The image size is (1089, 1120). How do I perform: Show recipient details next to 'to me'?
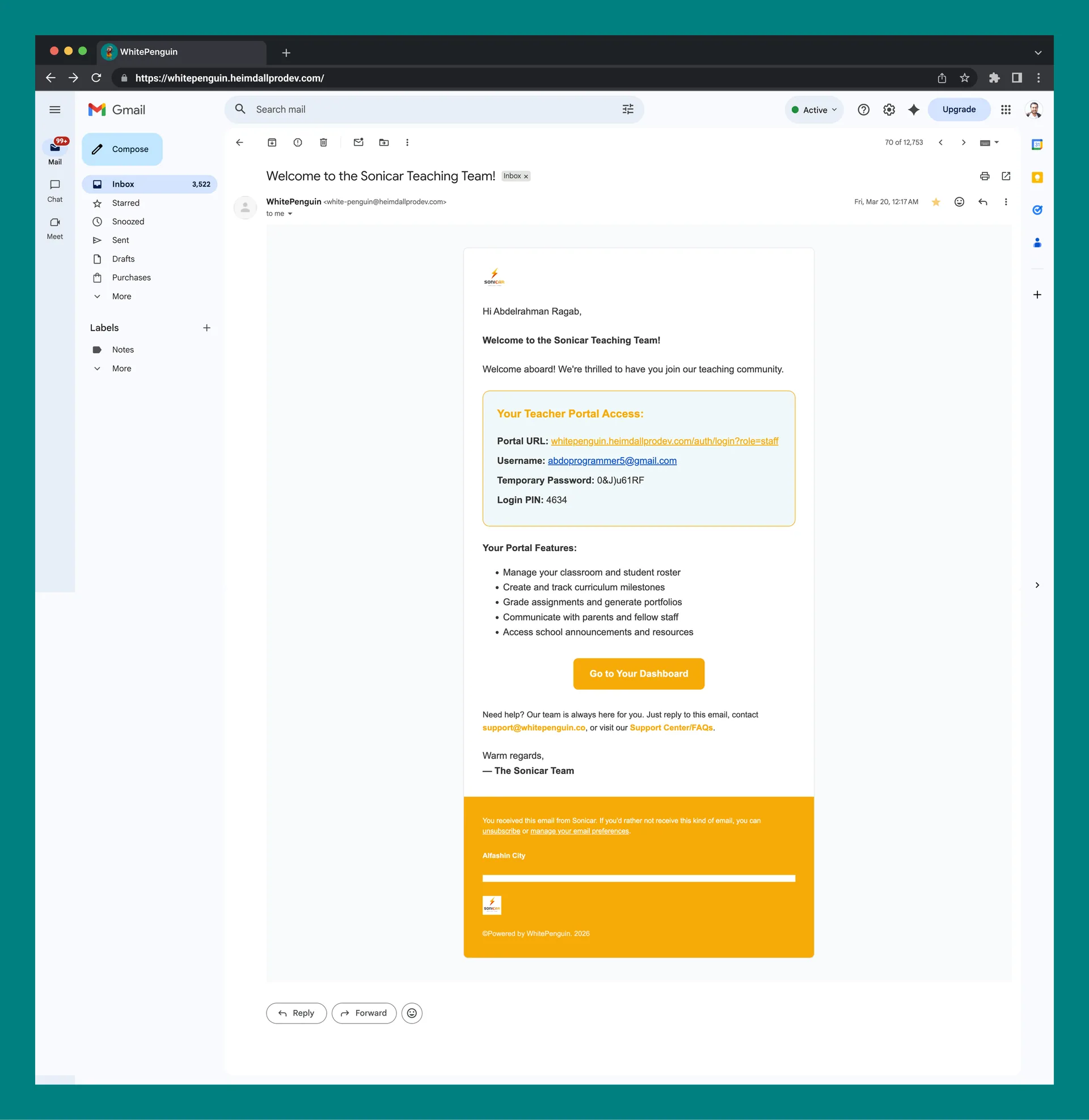tap(290, 214)
